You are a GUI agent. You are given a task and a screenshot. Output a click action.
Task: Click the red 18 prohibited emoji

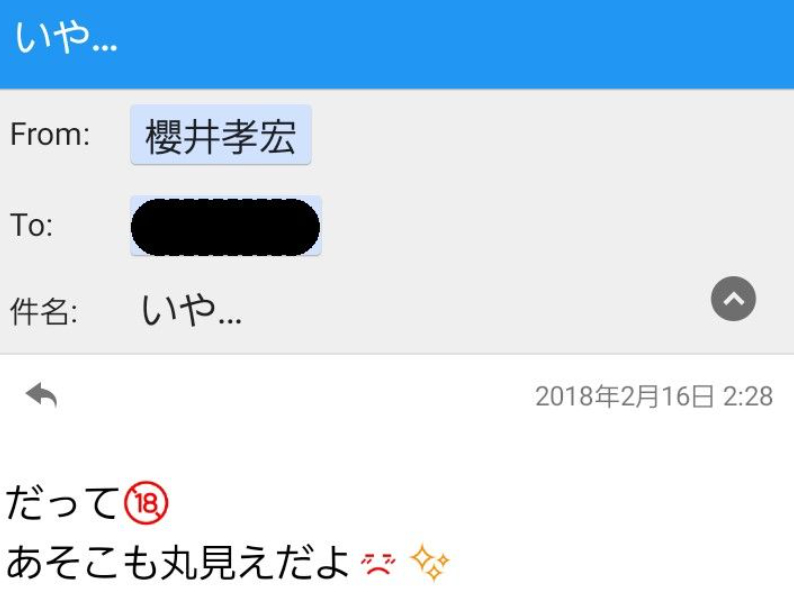click(146, 503)
